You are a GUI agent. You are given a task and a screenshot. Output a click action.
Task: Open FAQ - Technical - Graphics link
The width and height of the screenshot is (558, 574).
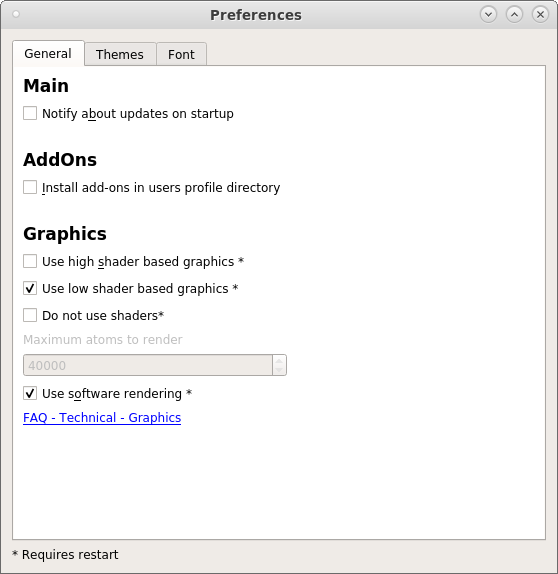102,418
